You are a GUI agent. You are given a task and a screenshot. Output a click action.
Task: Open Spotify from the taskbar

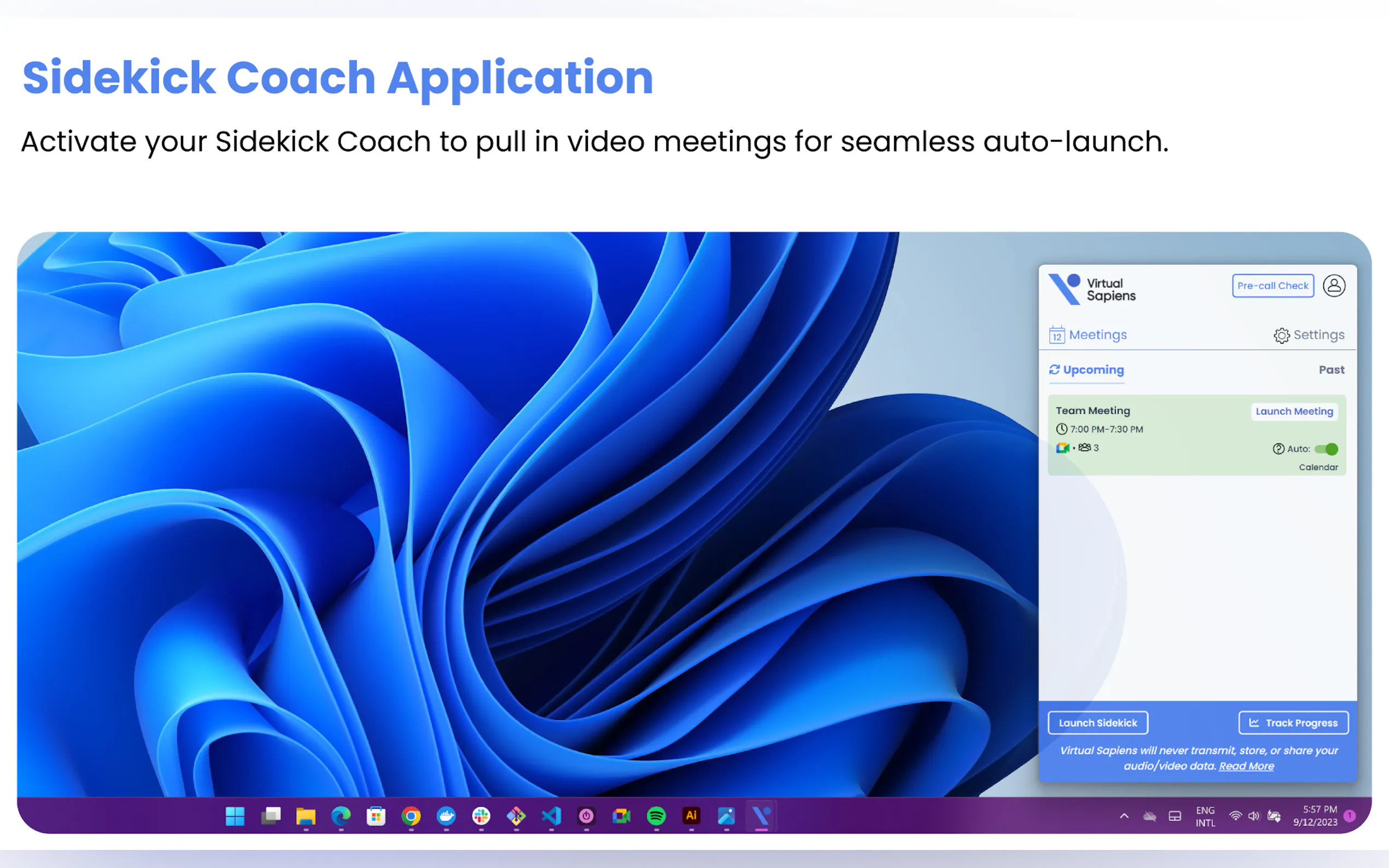(656, 816)
